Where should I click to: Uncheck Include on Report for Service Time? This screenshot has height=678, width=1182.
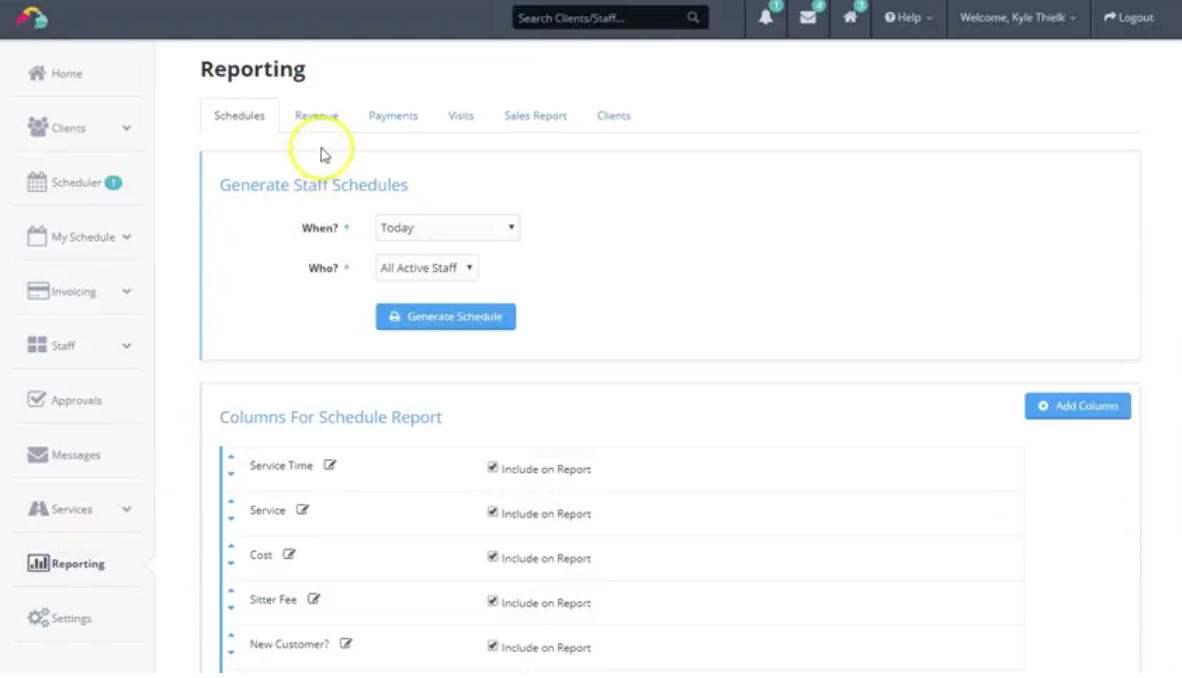492,468
